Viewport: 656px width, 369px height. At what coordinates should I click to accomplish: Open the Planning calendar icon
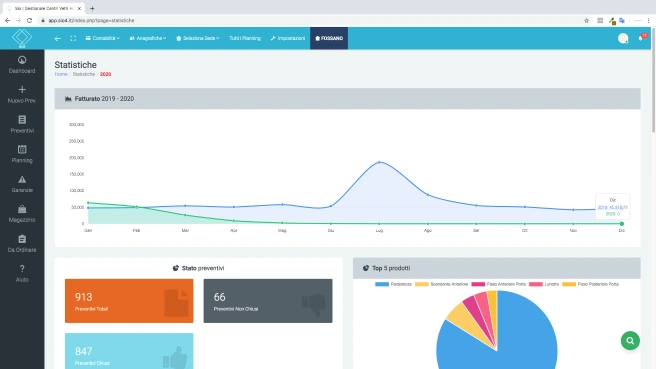[22, 149]
